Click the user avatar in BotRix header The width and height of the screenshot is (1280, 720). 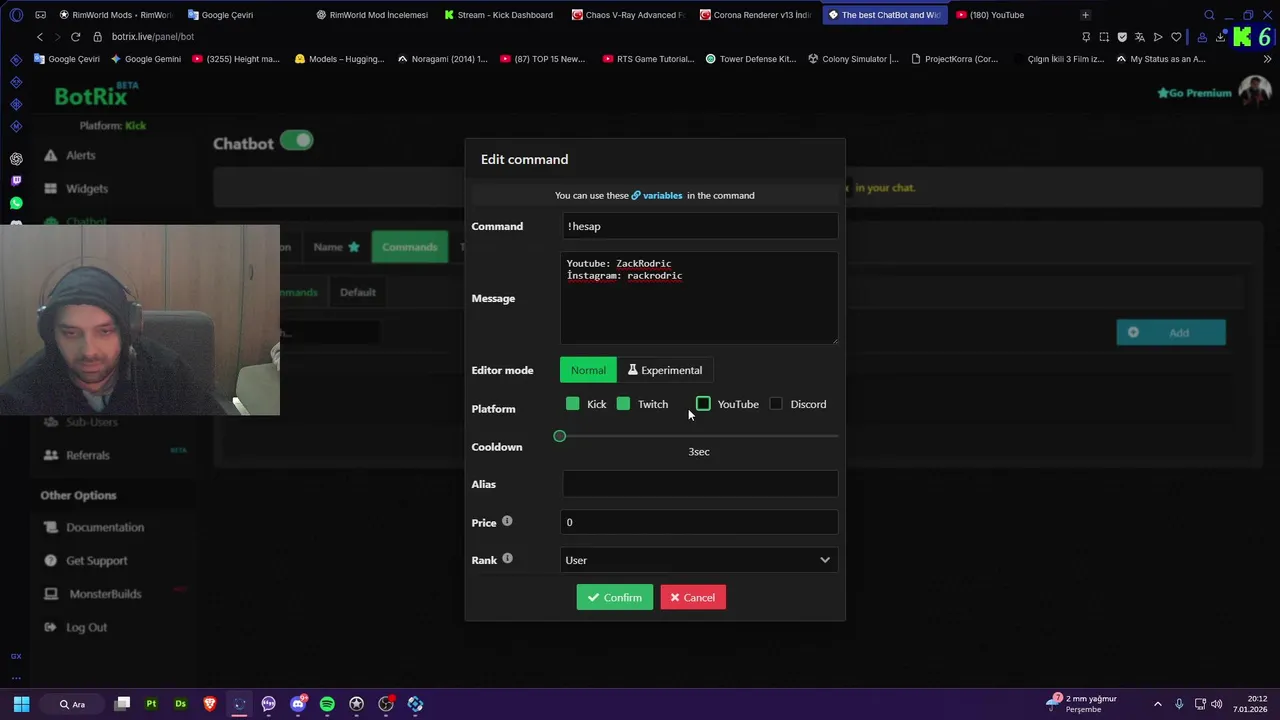coord(1255,91)
